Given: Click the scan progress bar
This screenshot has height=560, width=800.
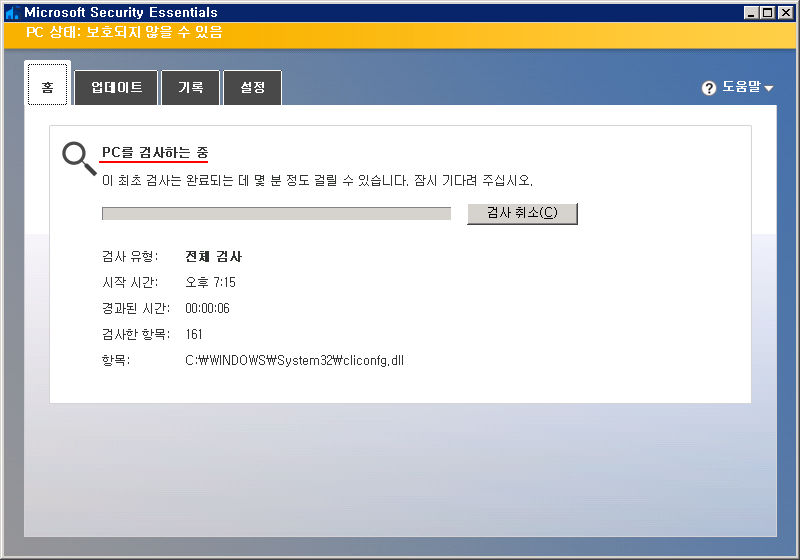Looking at the screenshot, I should coord(277,214).
